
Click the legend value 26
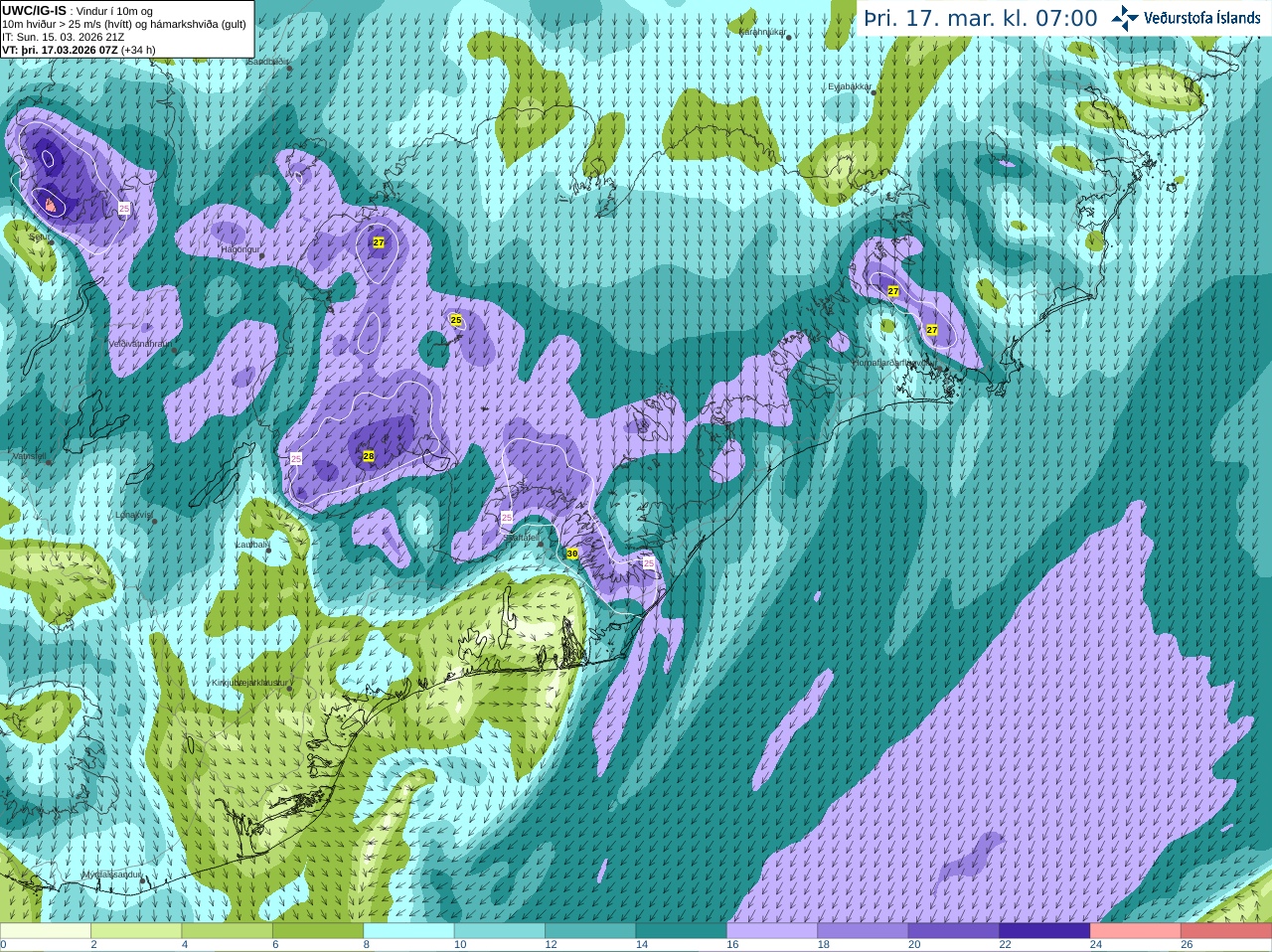1187,945
